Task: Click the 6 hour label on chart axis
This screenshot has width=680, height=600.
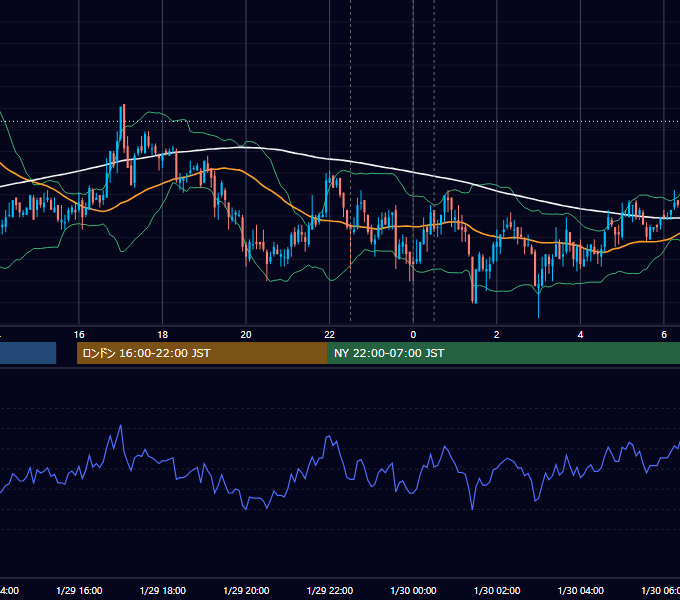Action: pos(664,335)
